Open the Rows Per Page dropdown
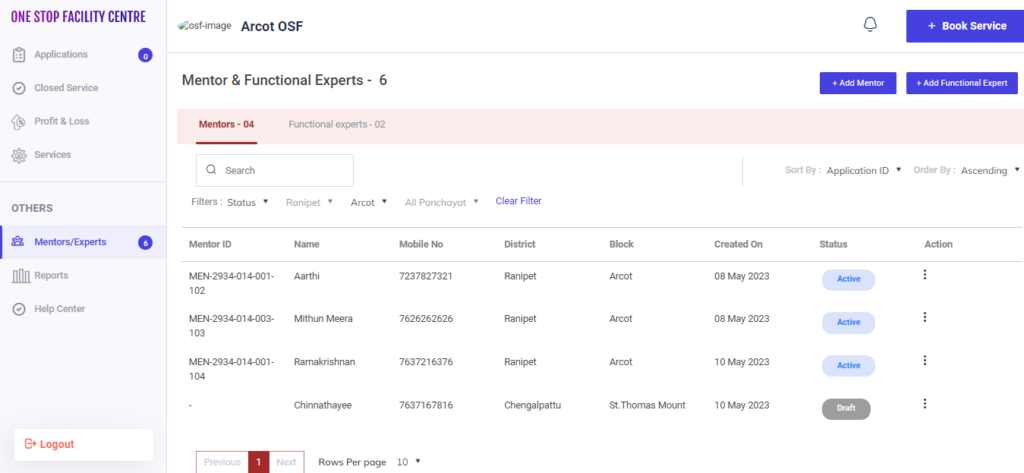1024x473 pixels. pyautogui.click(x=409, y=462)
